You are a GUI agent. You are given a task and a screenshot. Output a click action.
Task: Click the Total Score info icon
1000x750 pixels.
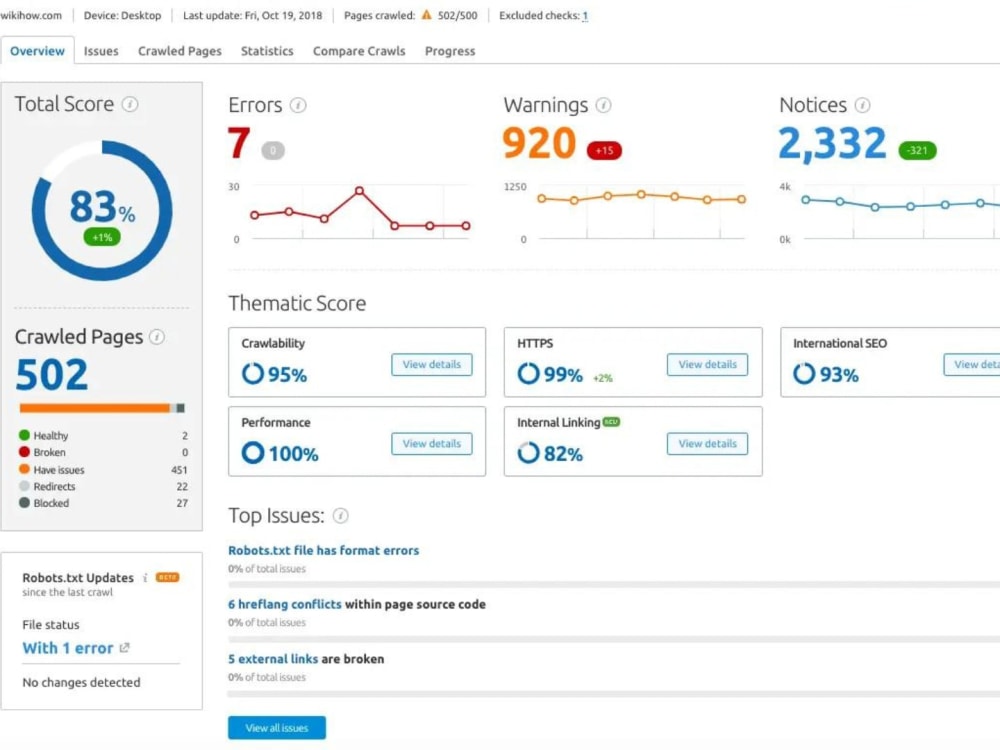(130, 104)
